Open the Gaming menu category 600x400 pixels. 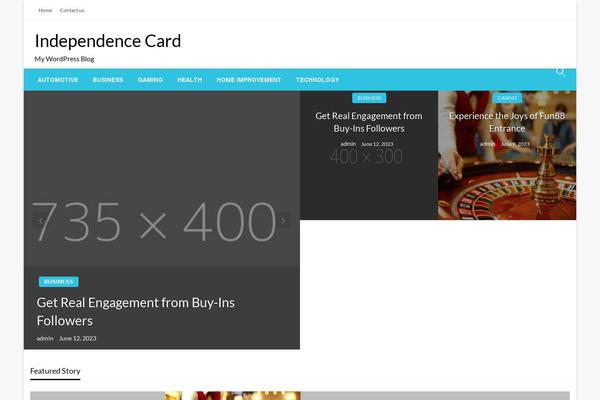point(150,80)
